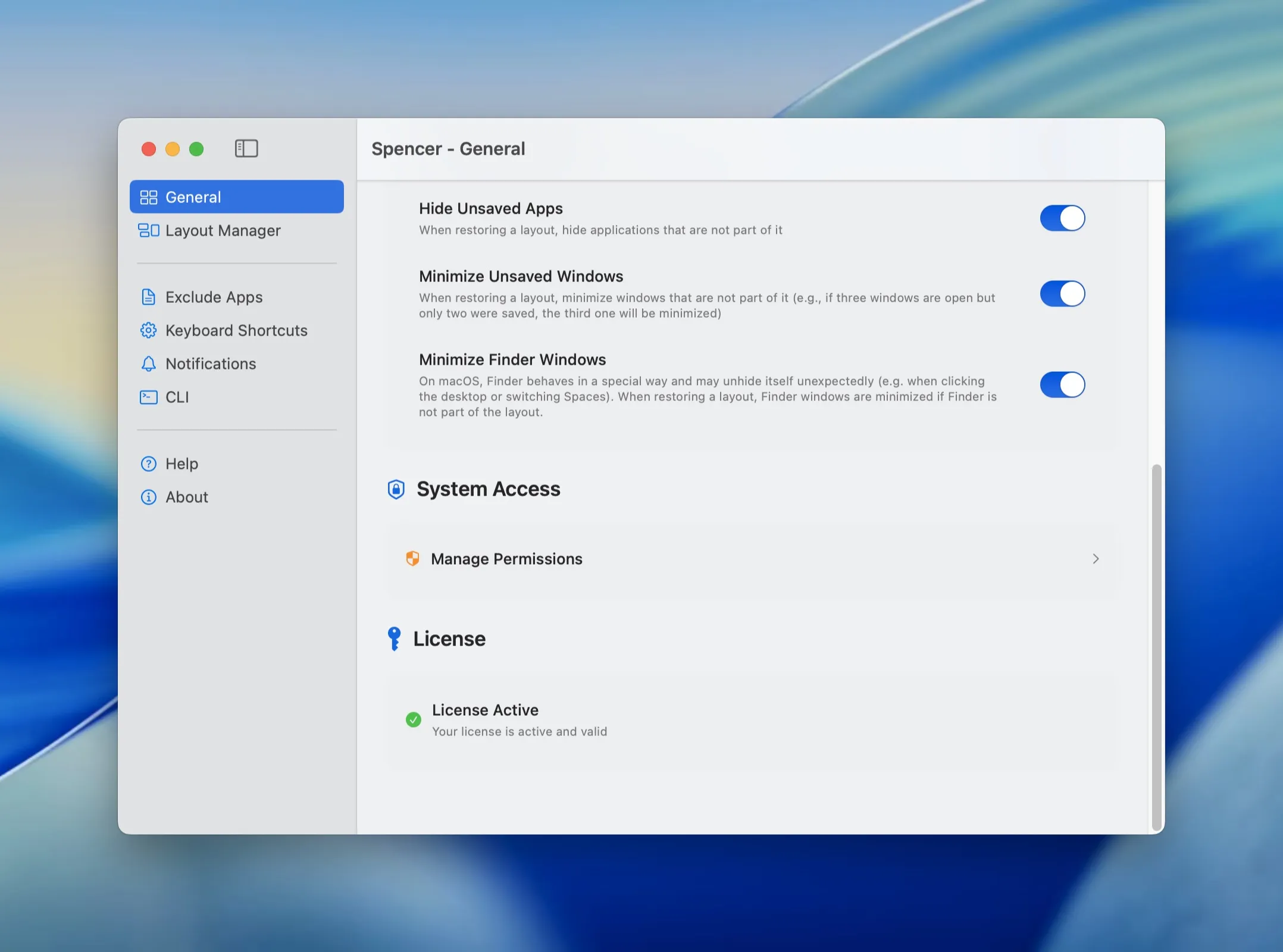Screen dimensions: 1283x952
Task: Toggle Minimize Finder Windows off
Action: (1062, 384)
